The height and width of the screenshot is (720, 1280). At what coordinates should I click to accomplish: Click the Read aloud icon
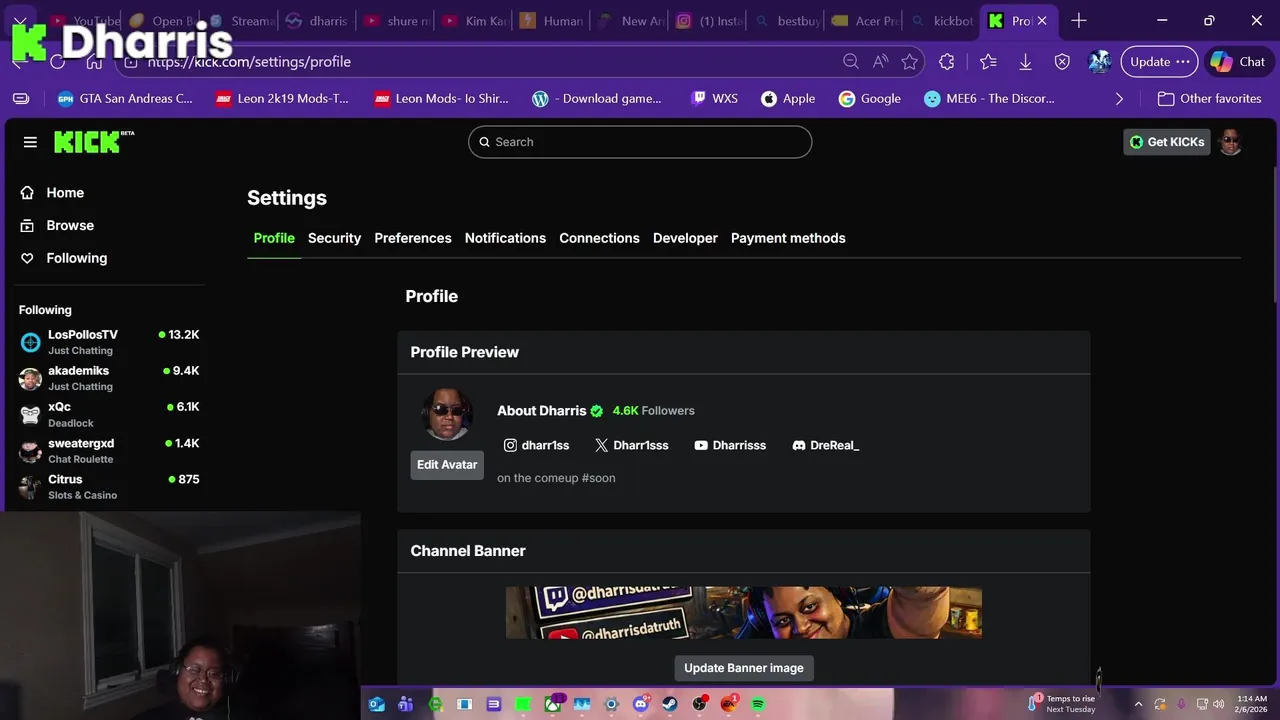(x=880, y=62)
